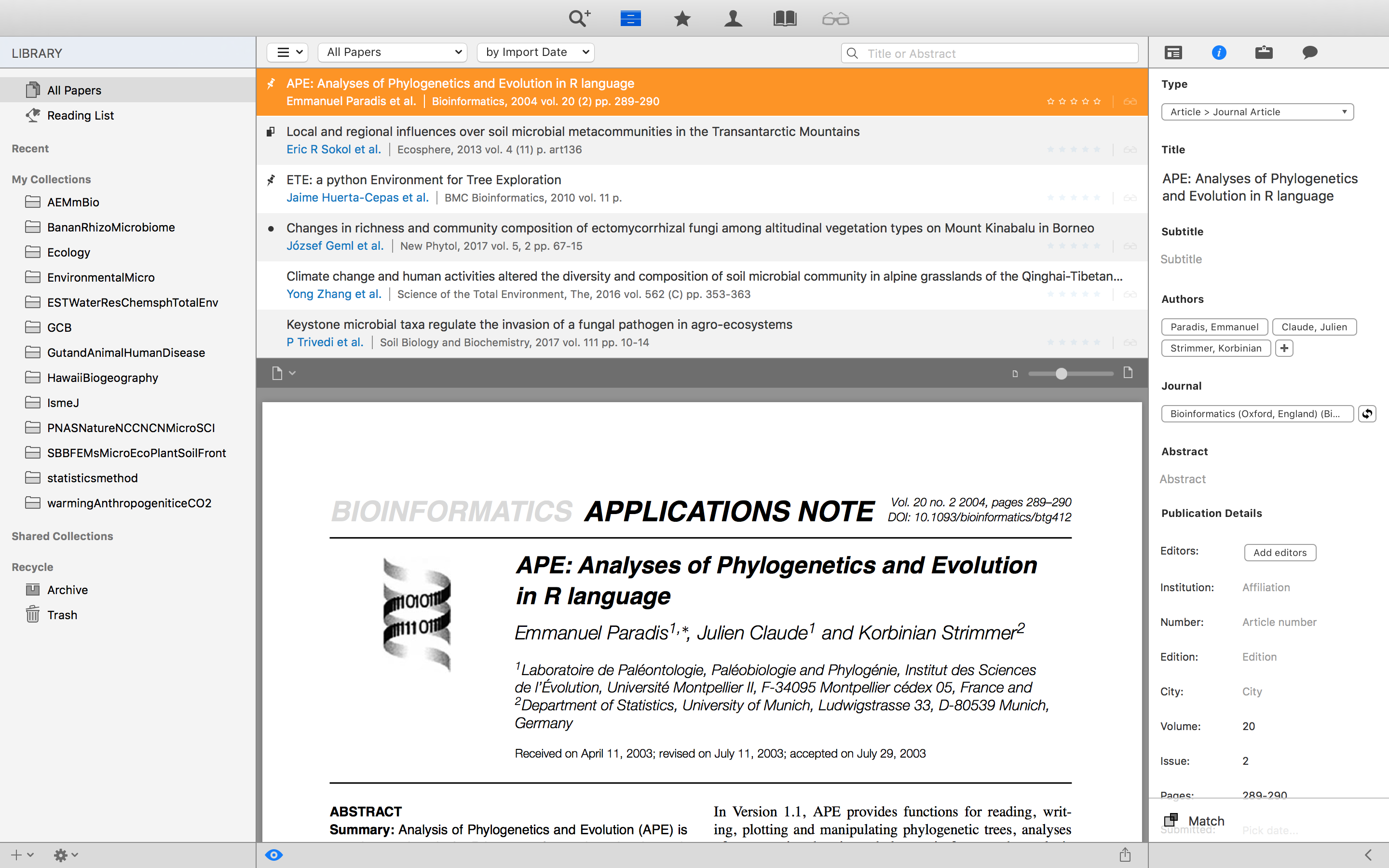1389x868 pixels.
Task: Click the Claude, Julien author token
Action: [1314, 326]
